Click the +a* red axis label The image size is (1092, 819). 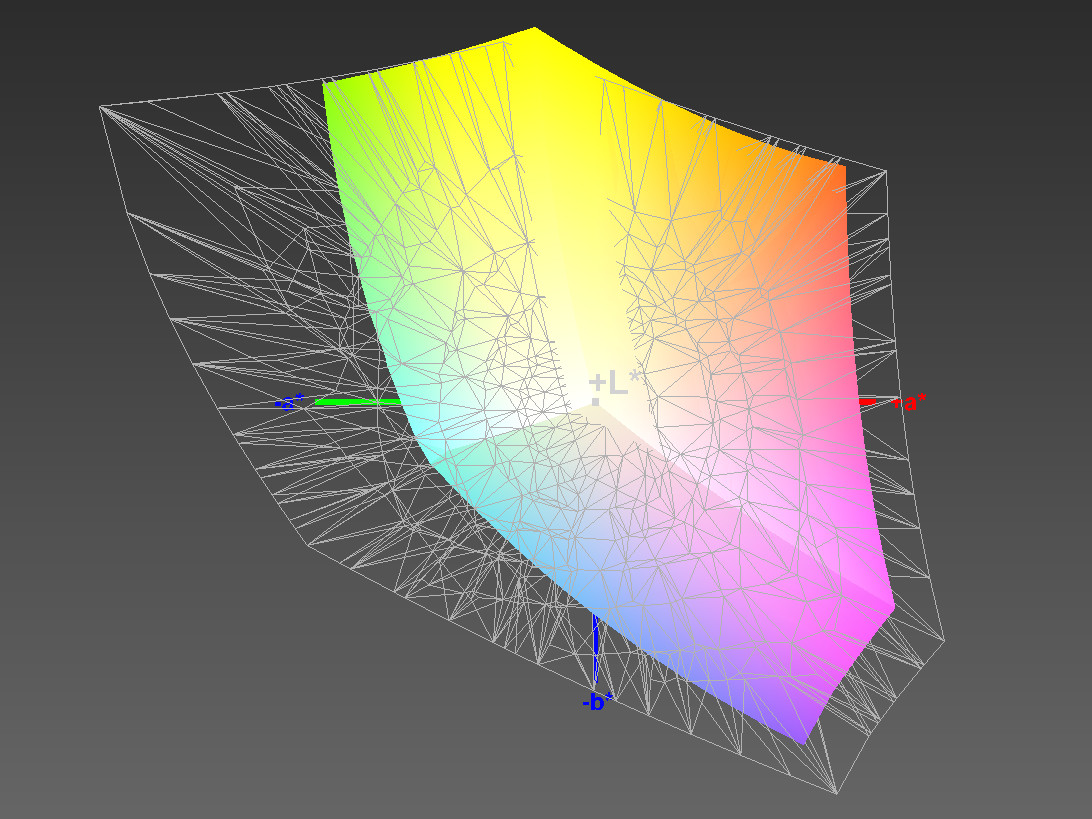(910, 402)
